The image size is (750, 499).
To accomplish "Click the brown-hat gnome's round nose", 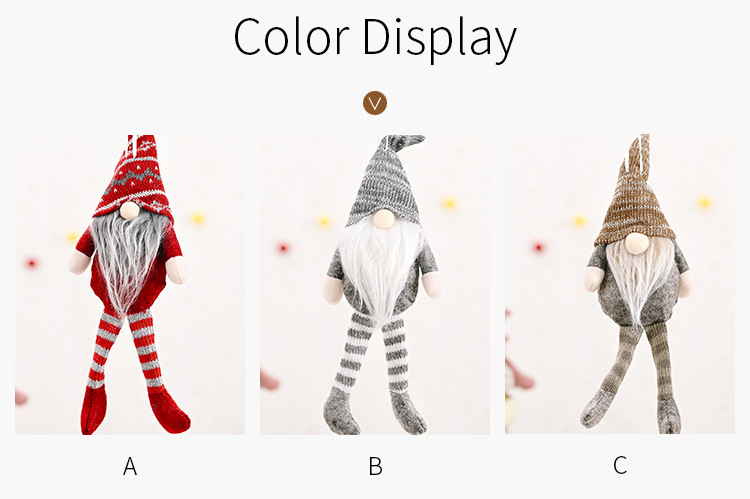I will point(637,243).
